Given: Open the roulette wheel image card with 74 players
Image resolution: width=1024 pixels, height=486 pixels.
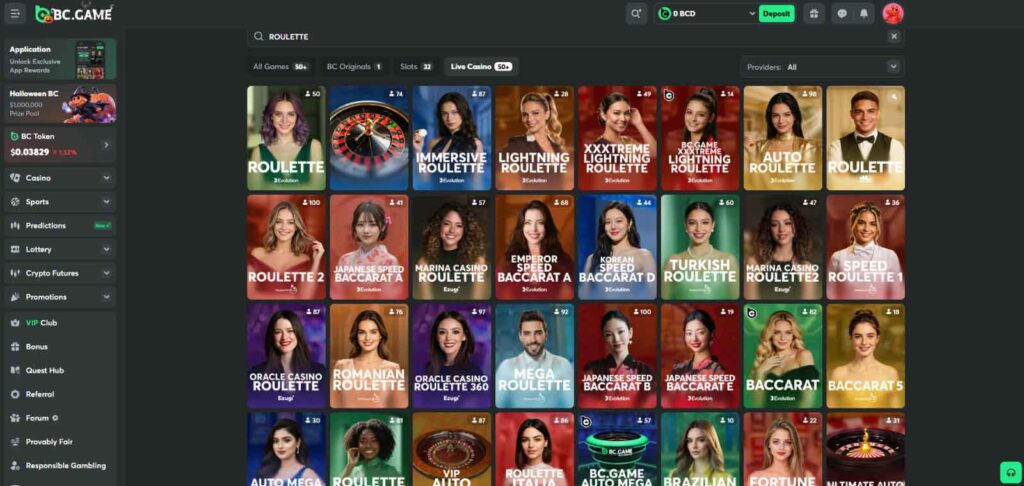Looking at the screenshot, I should [369, 138].
